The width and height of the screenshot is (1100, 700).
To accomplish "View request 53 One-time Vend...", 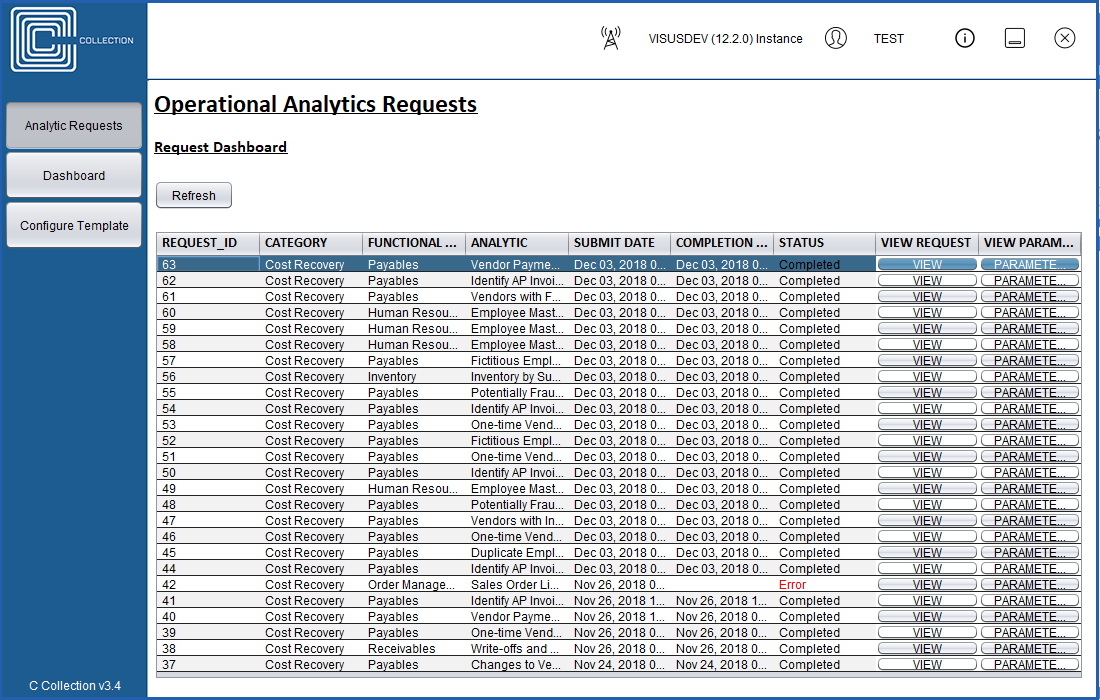I will coord(927,425).
